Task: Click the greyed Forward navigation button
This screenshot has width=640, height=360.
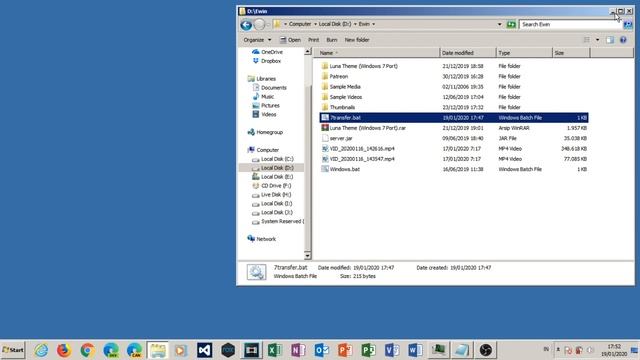Action: pyautogui.click(x=260, y=25)
